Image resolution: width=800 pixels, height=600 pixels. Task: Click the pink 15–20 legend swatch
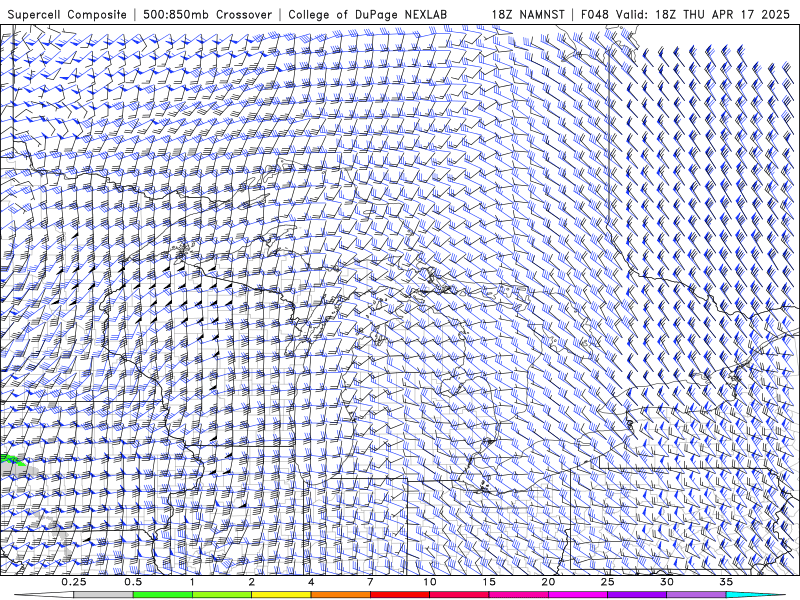point(518,595)
